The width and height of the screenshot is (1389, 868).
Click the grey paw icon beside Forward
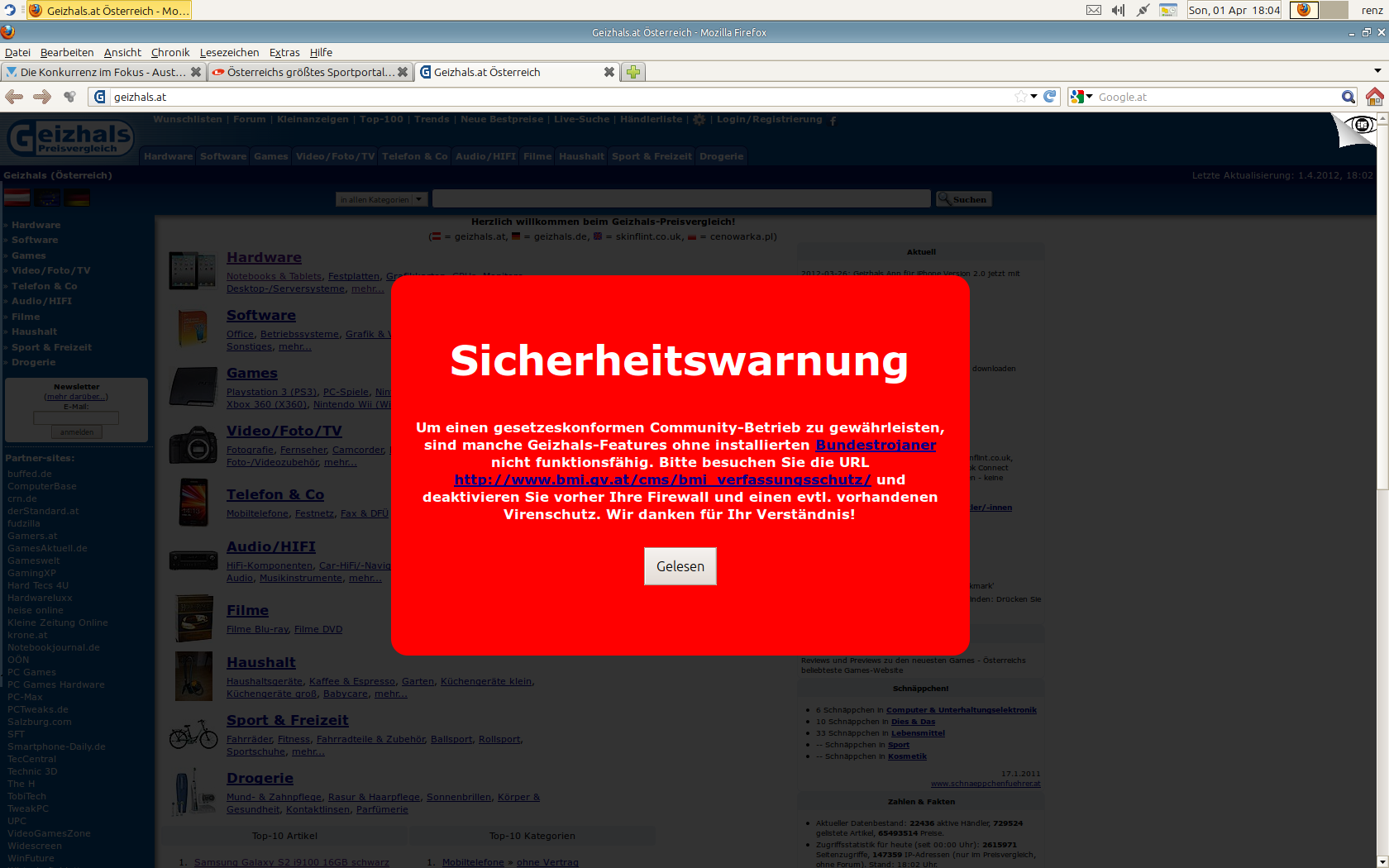point(69,97)
